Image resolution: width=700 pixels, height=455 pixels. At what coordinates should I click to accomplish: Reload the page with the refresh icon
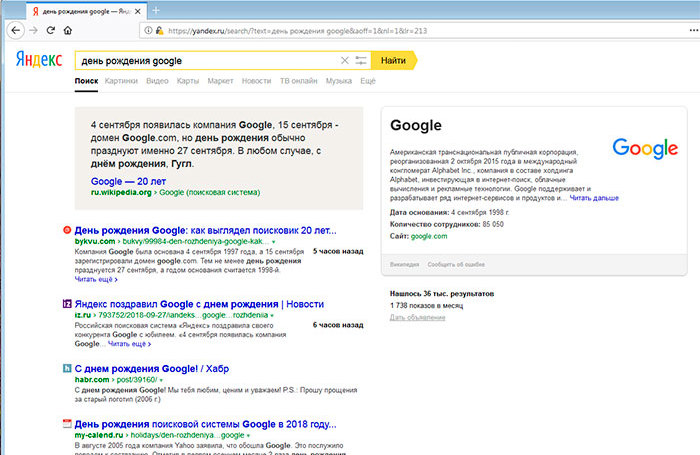[50, 30]
